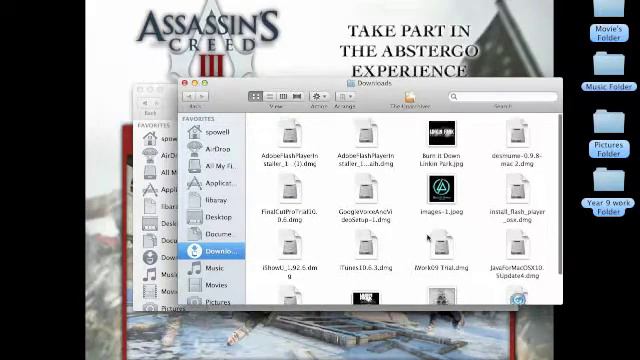Image resolution: width=640 pixels, height=360 pixels.
Task: Select the iWork09 Trial.dmg file icon
Action: pos(442,245)
